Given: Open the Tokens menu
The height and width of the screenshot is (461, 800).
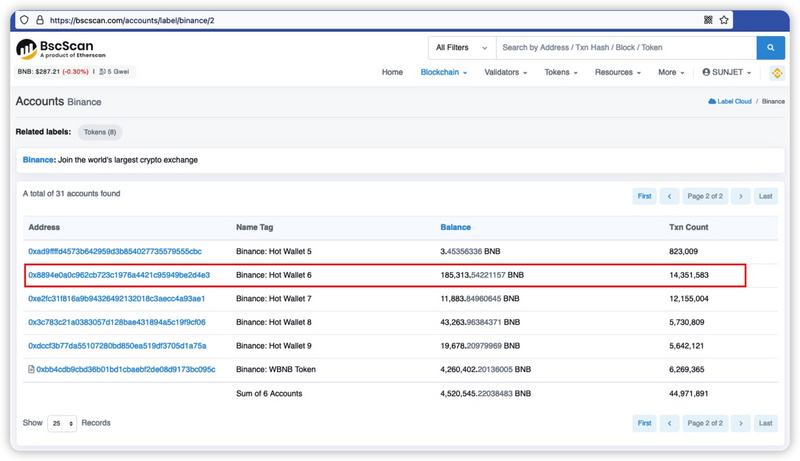Looking at the screenshot, I should click(x=561, y=72).
